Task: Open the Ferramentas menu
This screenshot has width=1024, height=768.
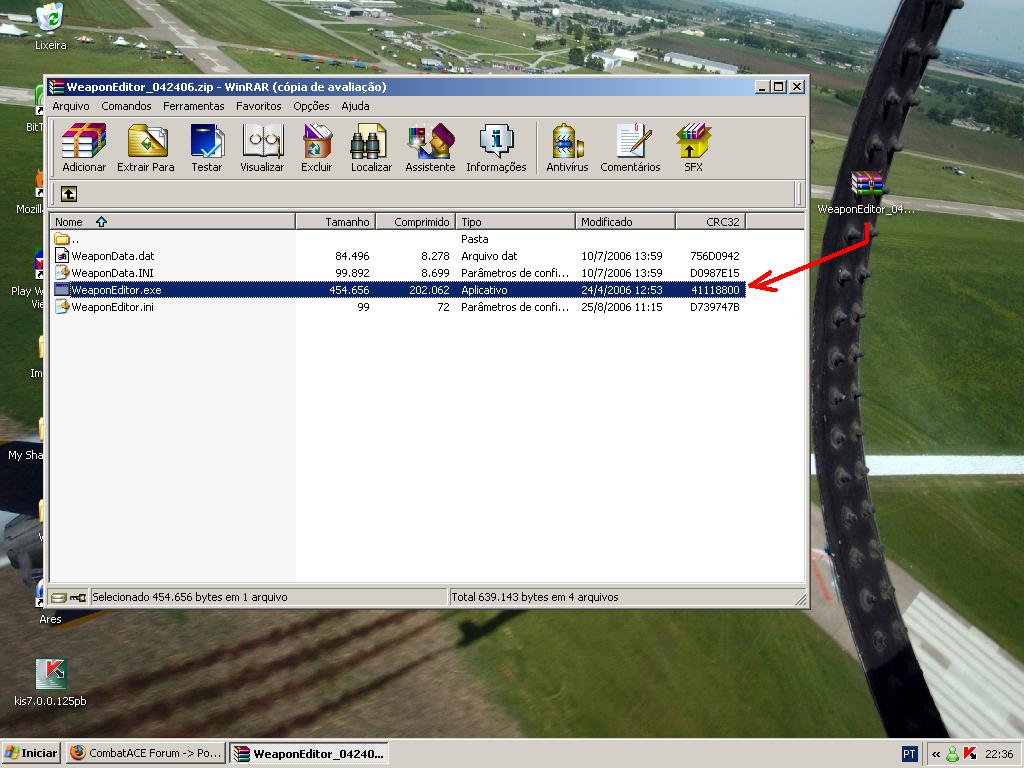Action: pyautogui.click(x=193, y=106)
